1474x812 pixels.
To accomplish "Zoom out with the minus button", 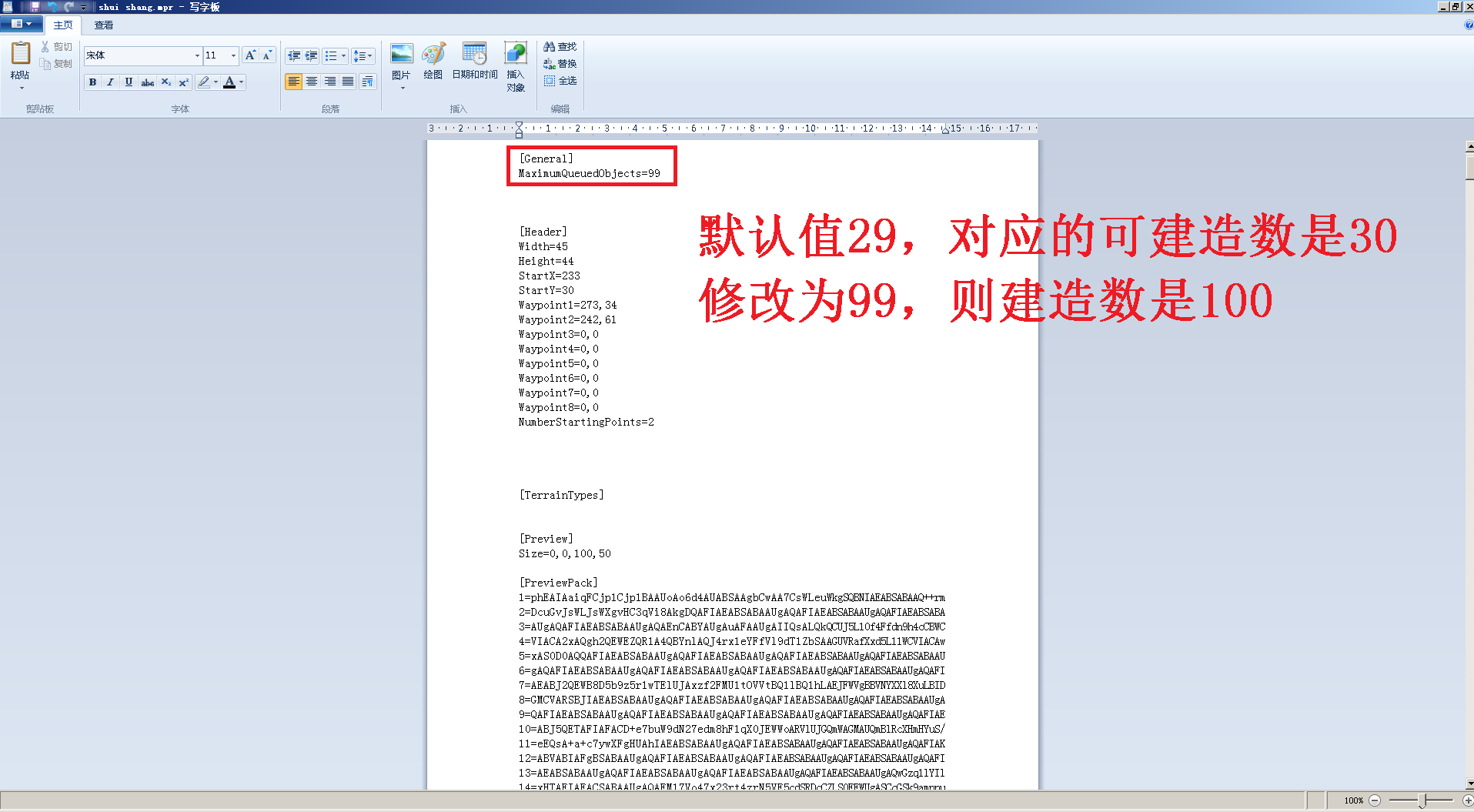I will (1375, 800).
